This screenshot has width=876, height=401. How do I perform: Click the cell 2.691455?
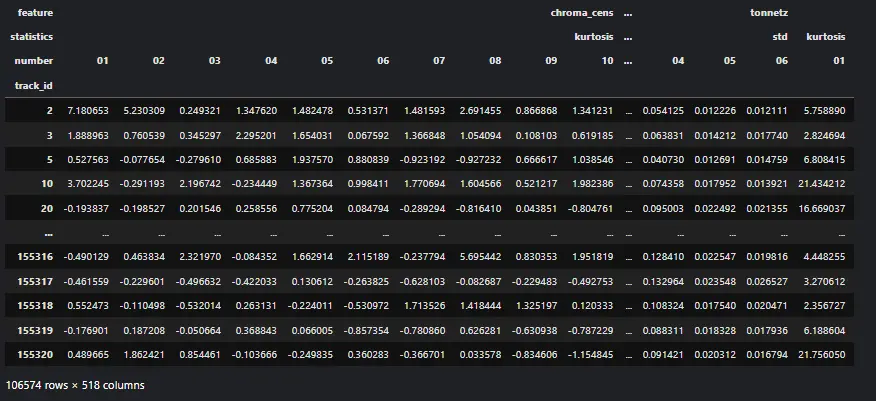(x=480, y=111)
